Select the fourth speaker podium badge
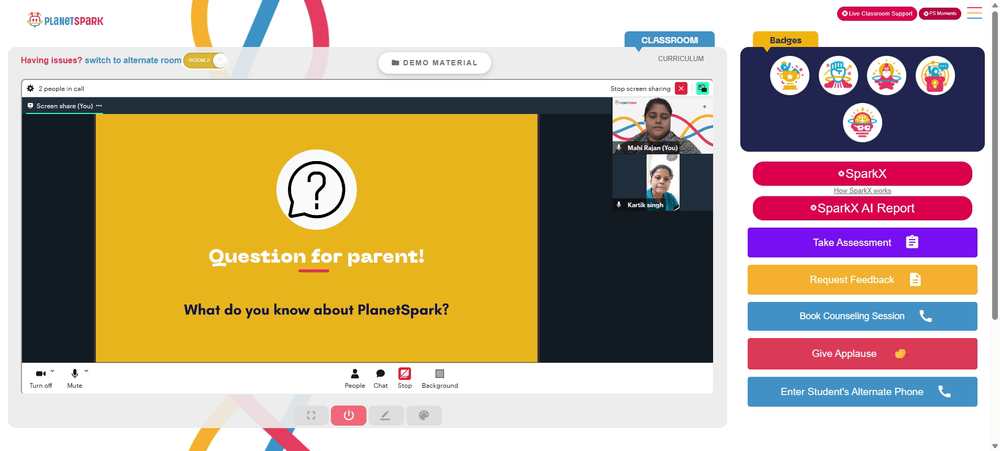This screenshot has width=1000, height=451. pyautogui.click(x=935, y=75)
